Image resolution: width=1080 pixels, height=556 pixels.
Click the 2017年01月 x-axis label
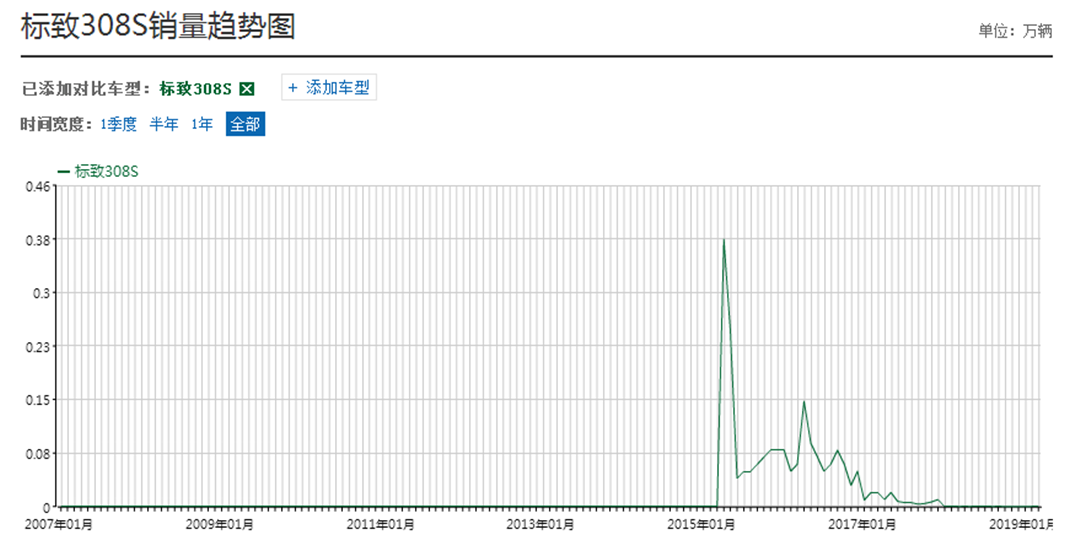point(862,524)
